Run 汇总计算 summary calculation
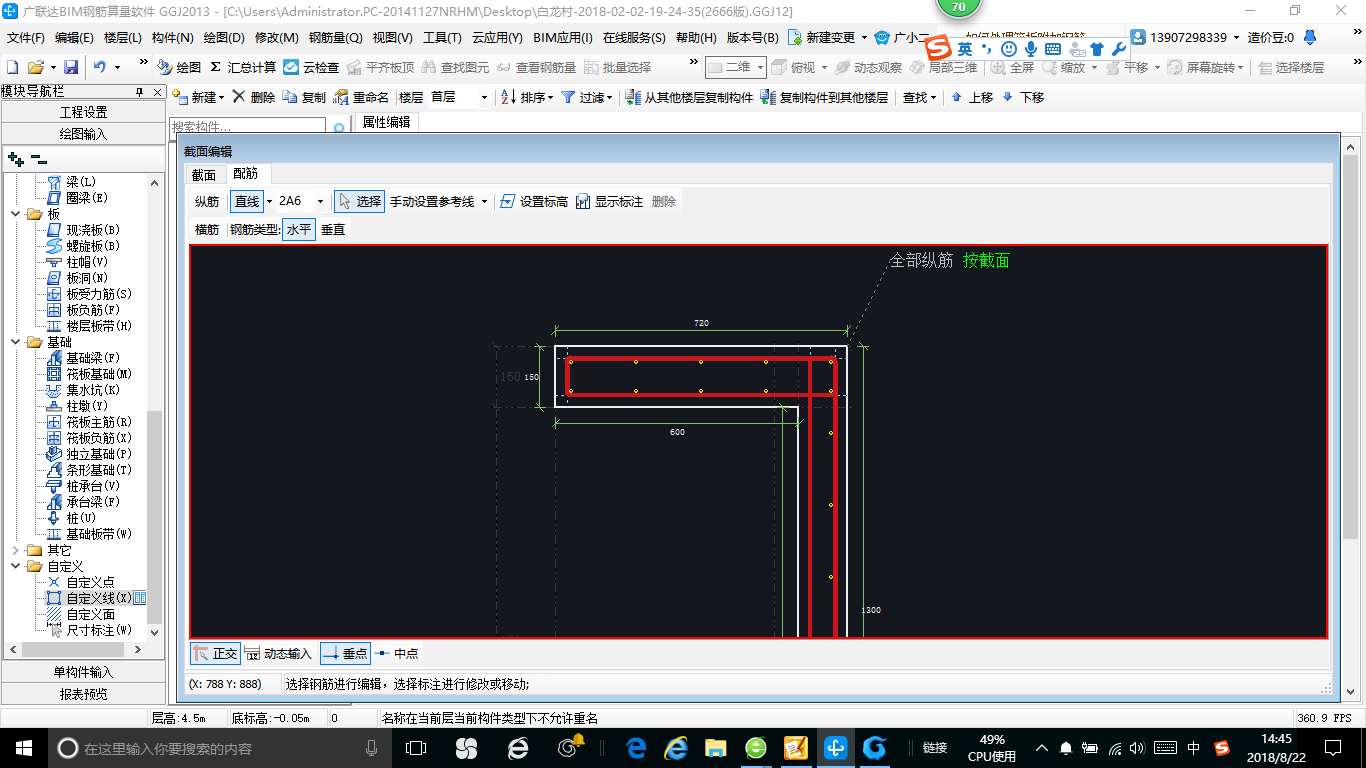The width and height of the screenshot is (1366, 768). coord(243,67)
